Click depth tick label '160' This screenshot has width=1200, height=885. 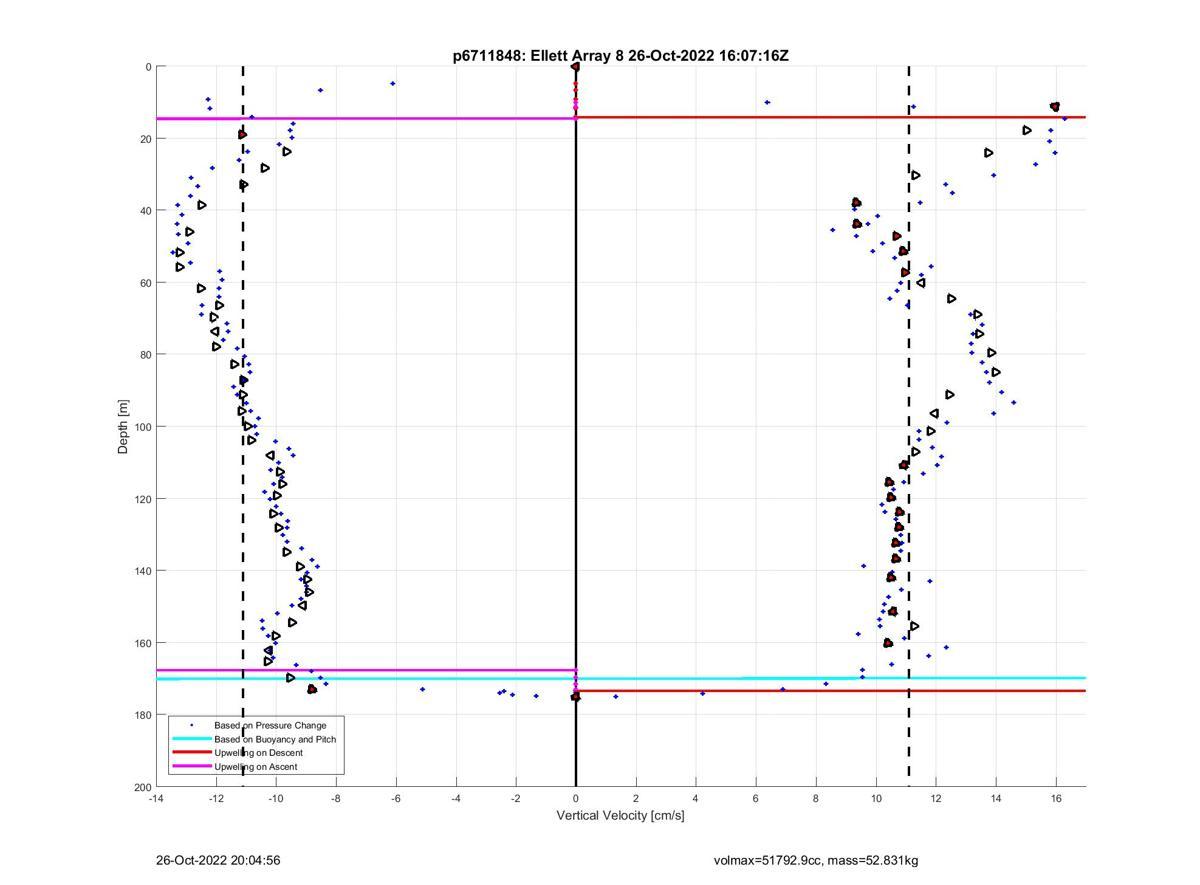pyautogui.click(x=142, y=643)
